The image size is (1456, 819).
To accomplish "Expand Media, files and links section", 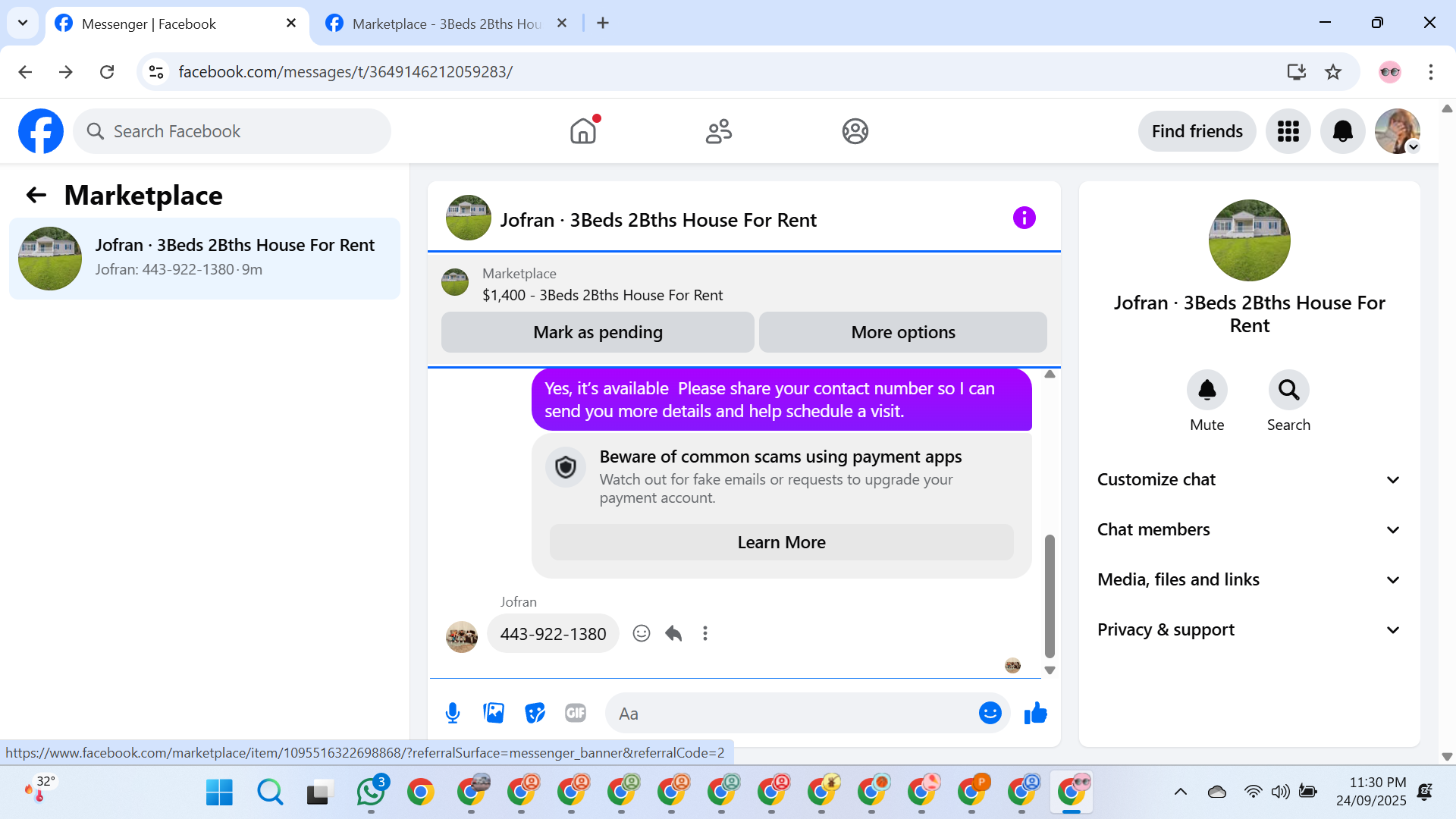I will pyautogui.click(x=1249, y=580).
